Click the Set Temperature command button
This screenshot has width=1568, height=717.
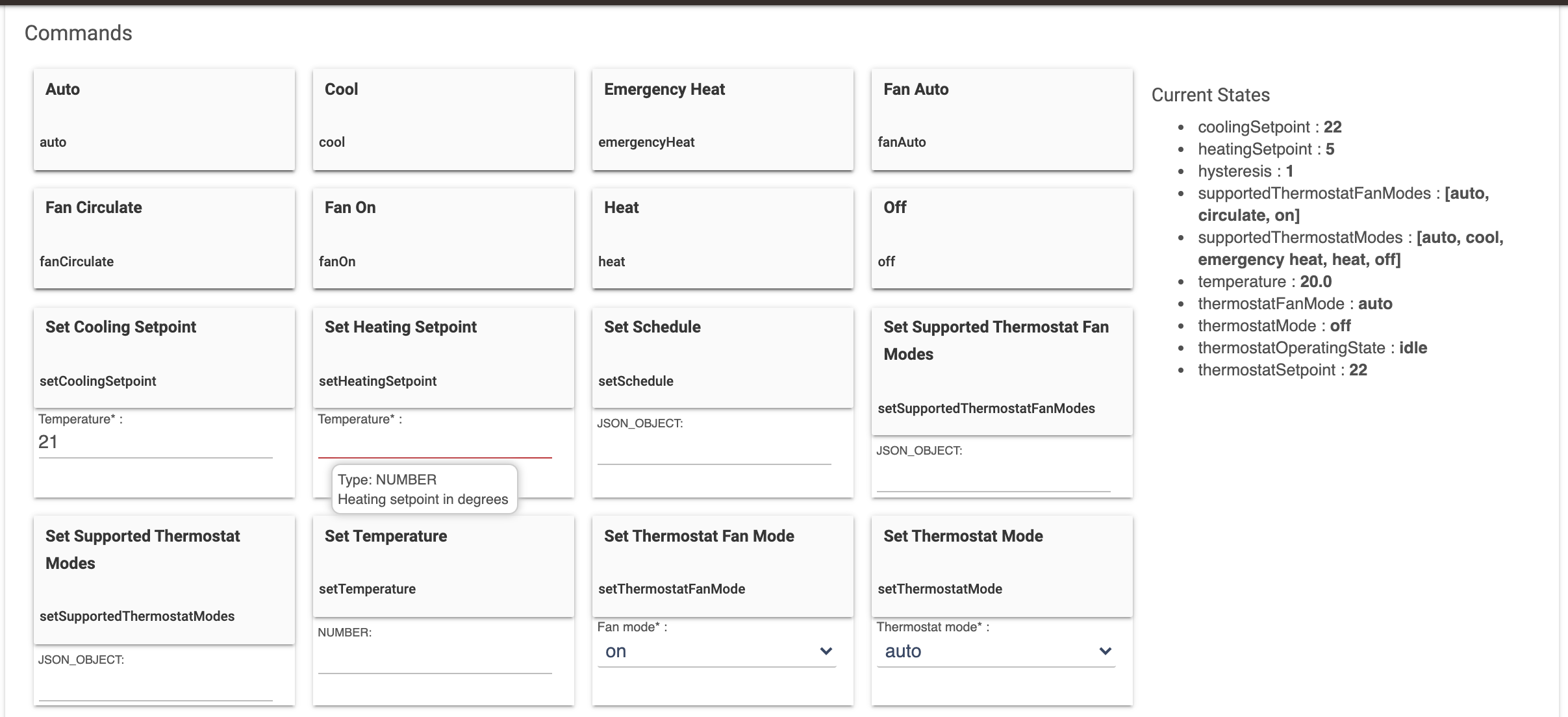(x=444, y=566)
